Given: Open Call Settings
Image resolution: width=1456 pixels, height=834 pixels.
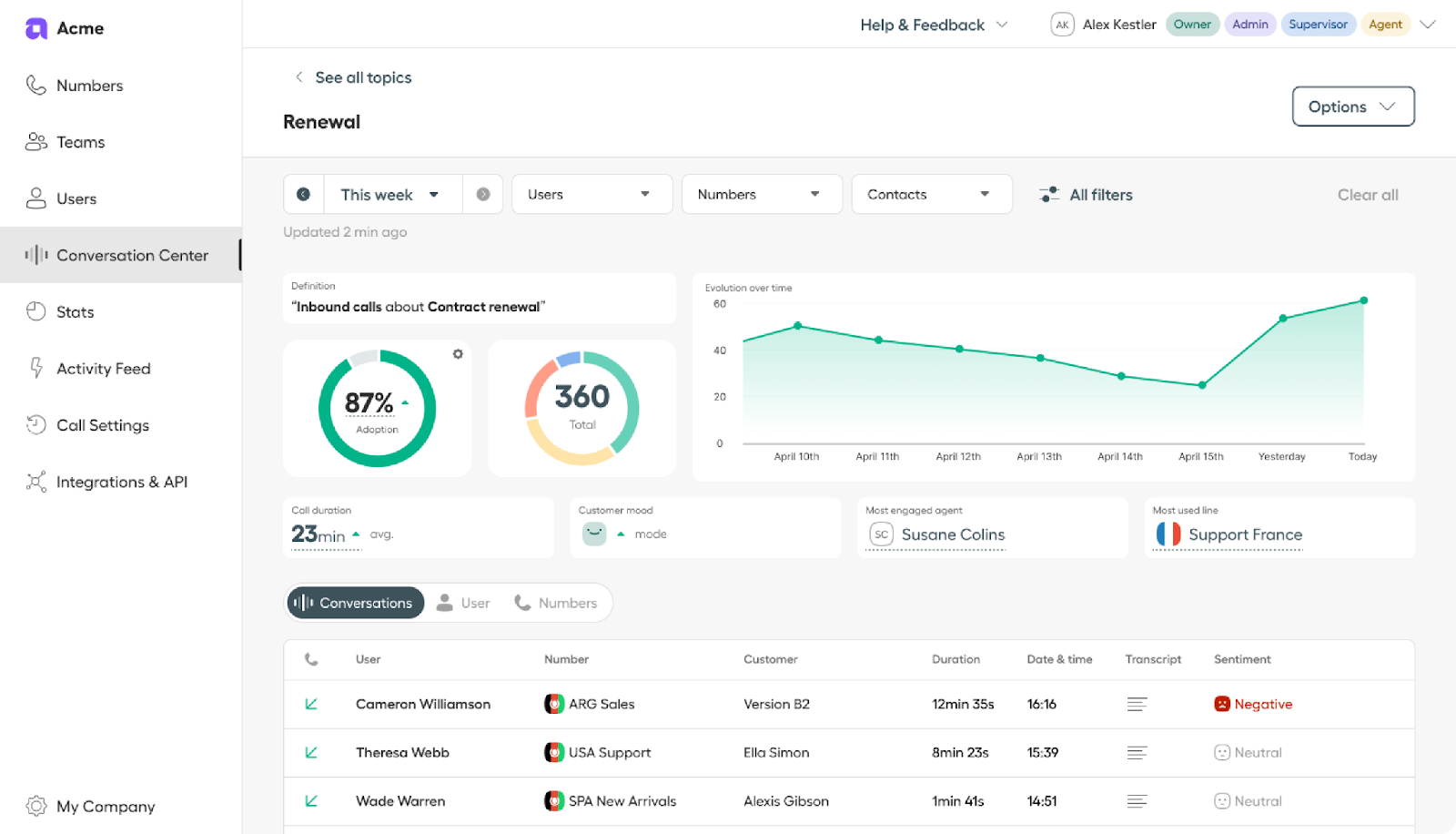Looking at the screenshot, I should coord(102,424).
